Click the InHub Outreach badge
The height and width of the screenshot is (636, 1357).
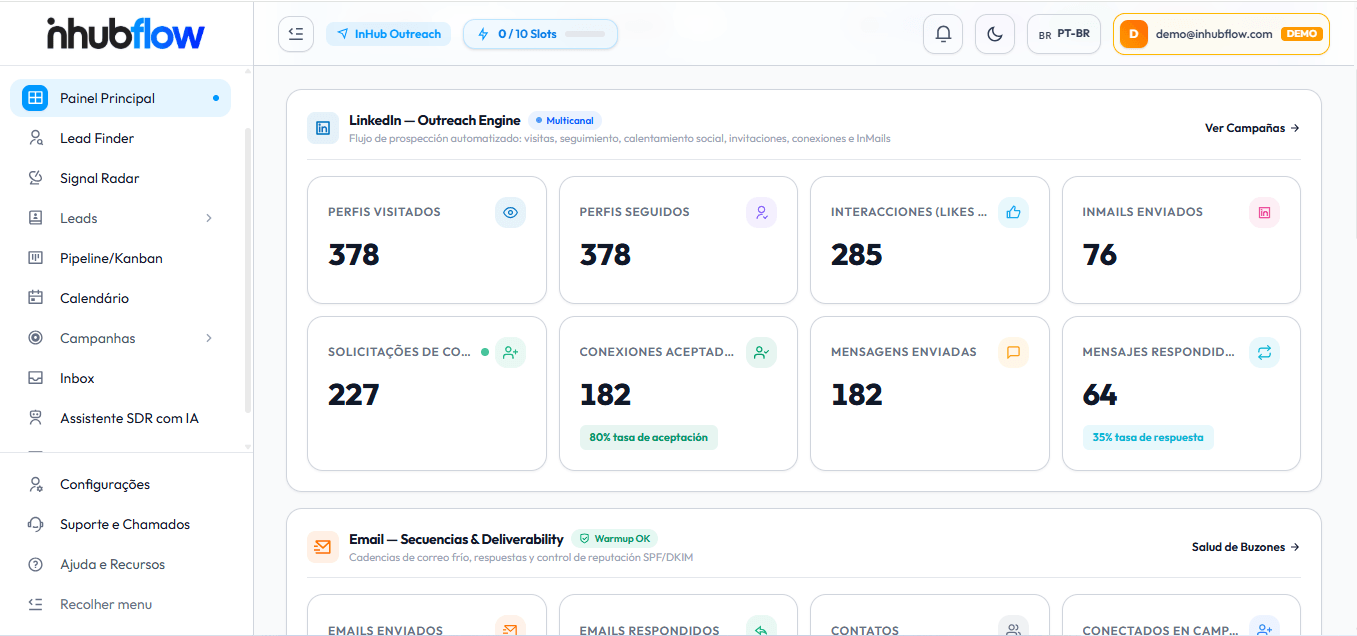click(389, 34)
